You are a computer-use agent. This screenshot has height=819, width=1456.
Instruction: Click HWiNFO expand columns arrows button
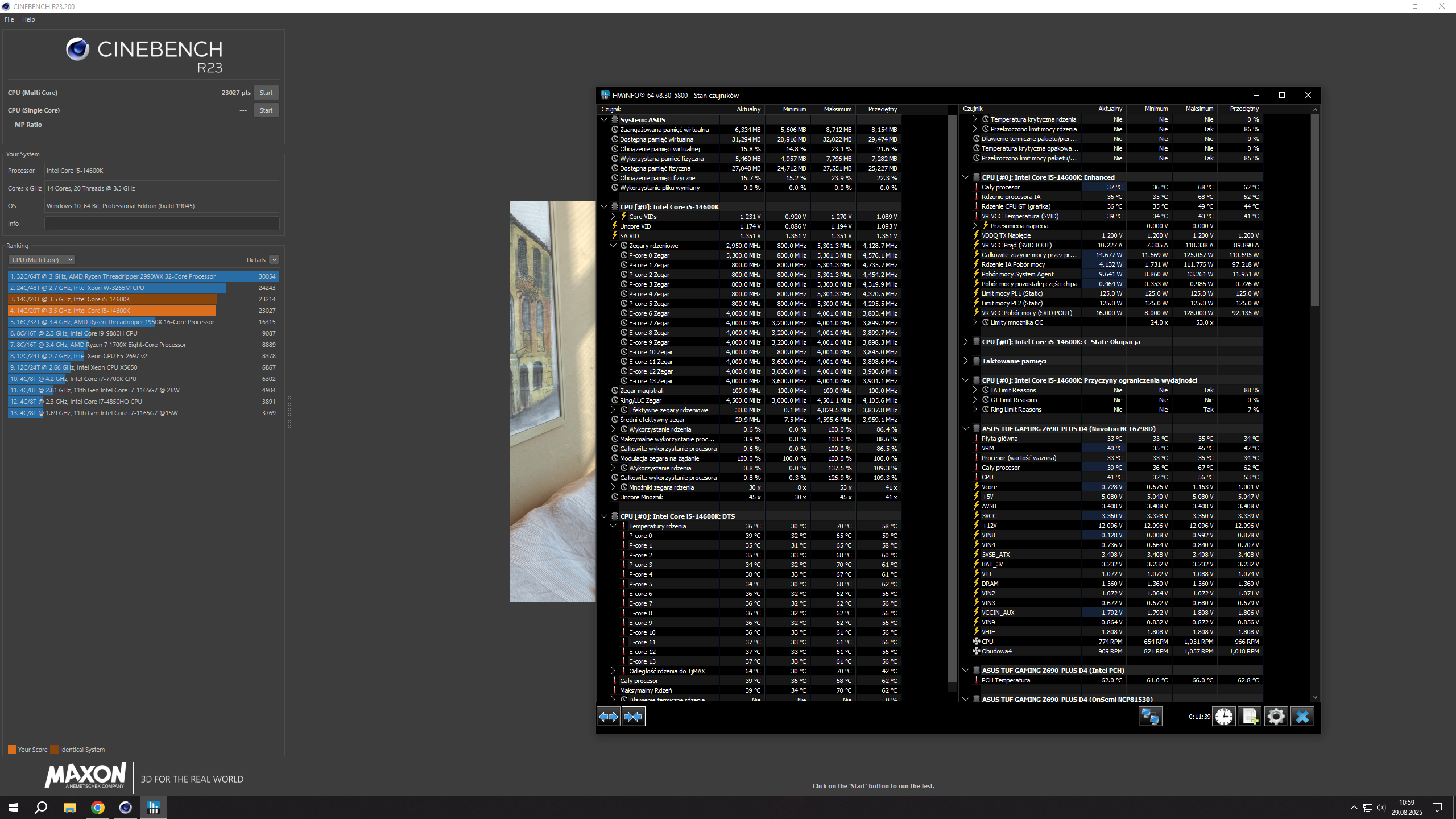click(608, 717)
